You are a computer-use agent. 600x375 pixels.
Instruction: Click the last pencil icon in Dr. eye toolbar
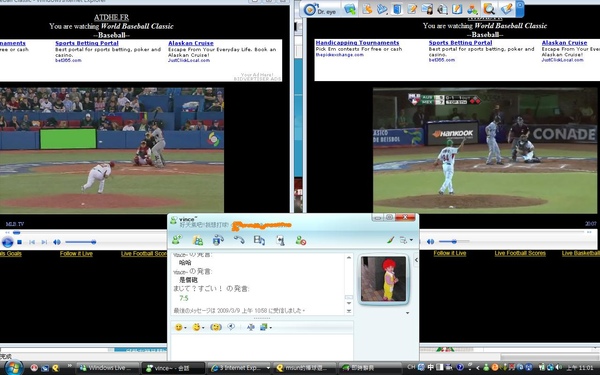click(507, 8)
